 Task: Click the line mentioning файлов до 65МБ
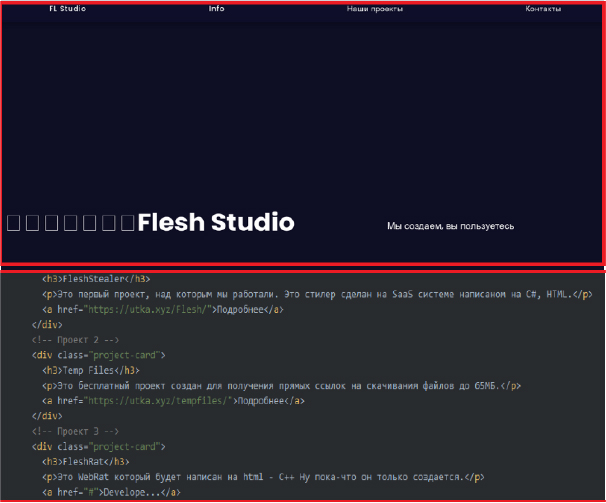[x=281, y=386]
